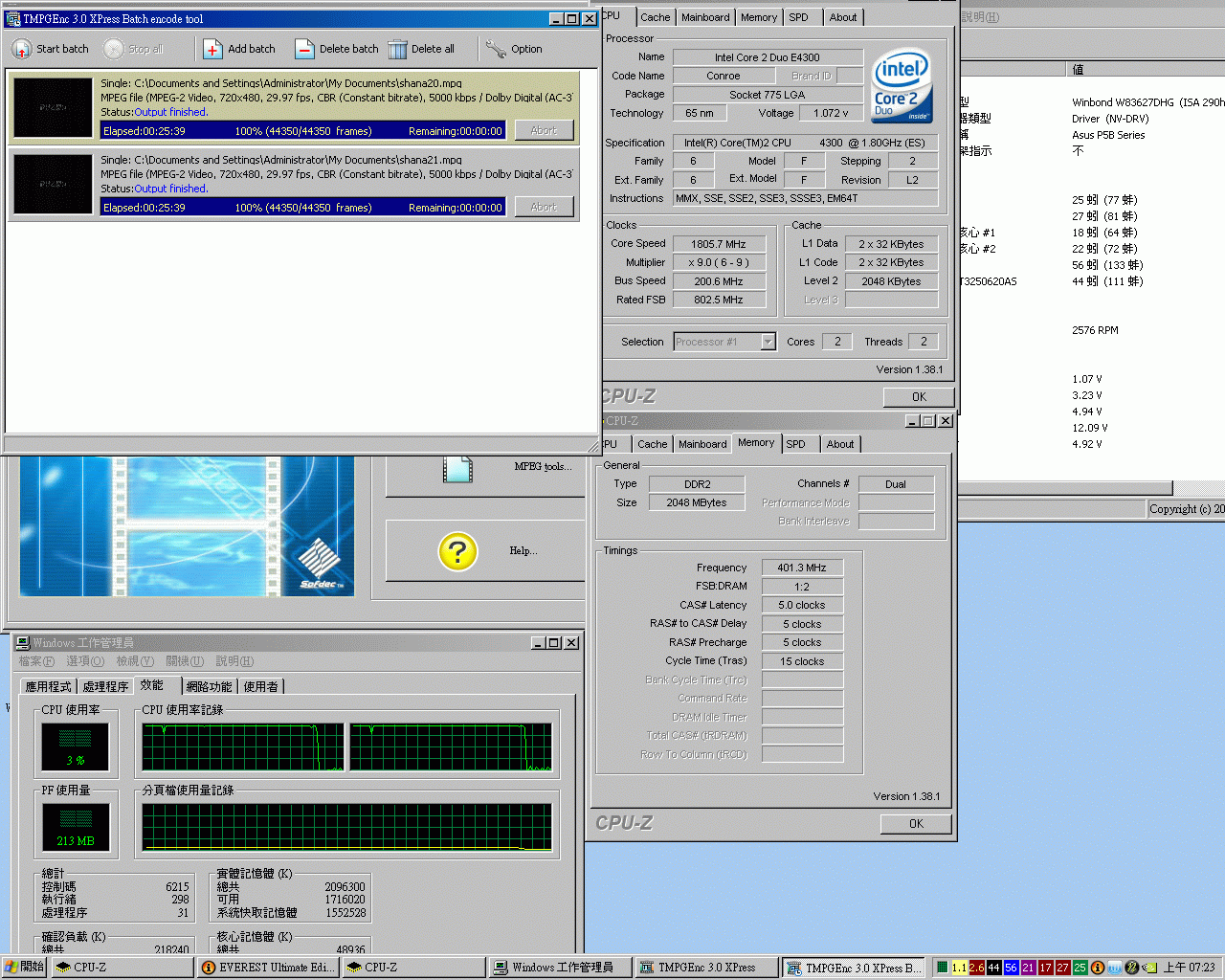
Task: Click the Core Speed value 1805.7 MHz
Action: [x=719, y=244]
